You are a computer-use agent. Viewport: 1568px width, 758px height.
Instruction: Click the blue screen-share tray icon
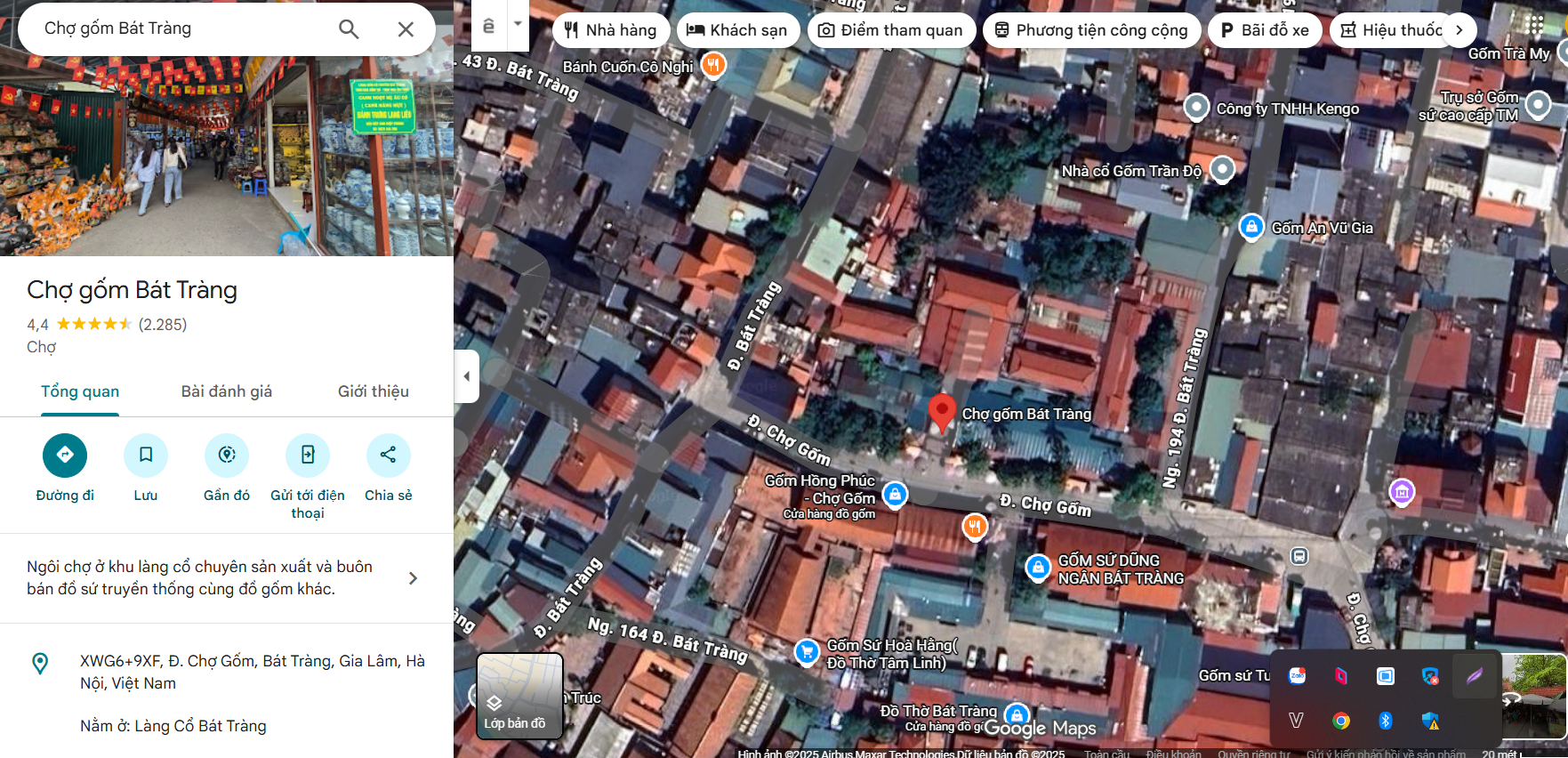[x=1386, y=676]
